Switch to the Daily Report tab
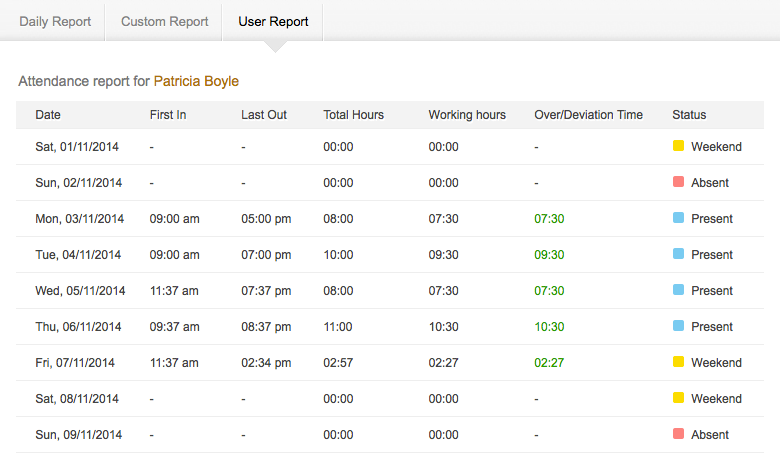This screenshot has height=464, width=780. (55, 21)
